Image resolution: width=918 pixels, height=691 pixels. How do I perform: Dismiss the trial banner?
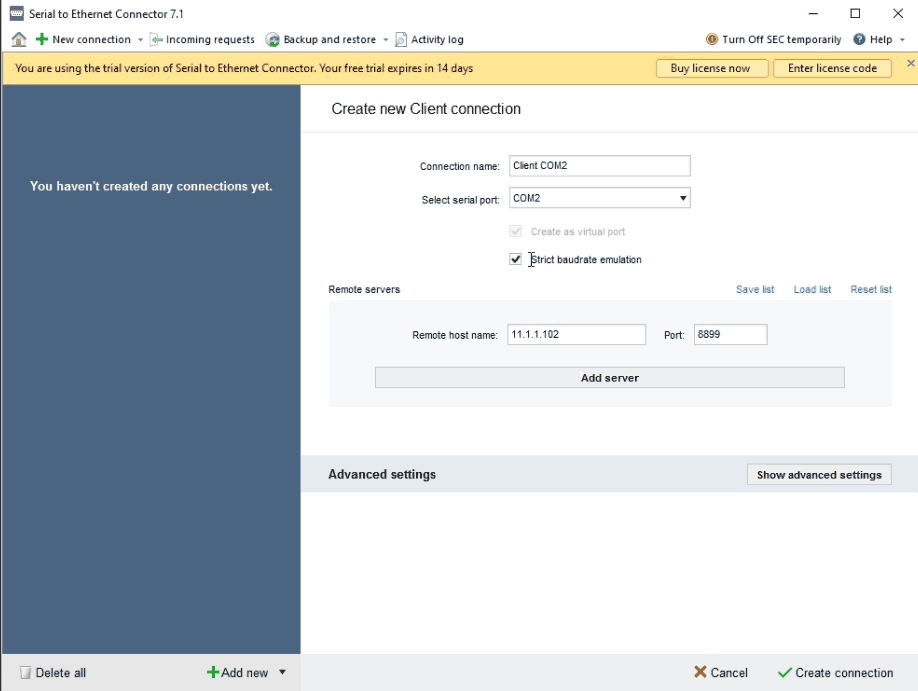[910, 63]
